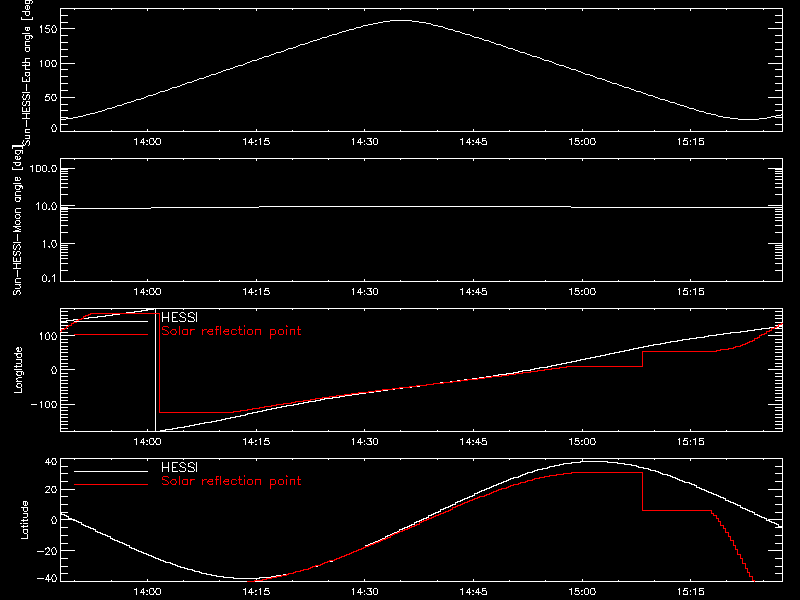Image resolution: width=800 pixels, height=600 pixels.
Task: Click the 14:00 label under Earth angle plot
Action: pos(147,142)
